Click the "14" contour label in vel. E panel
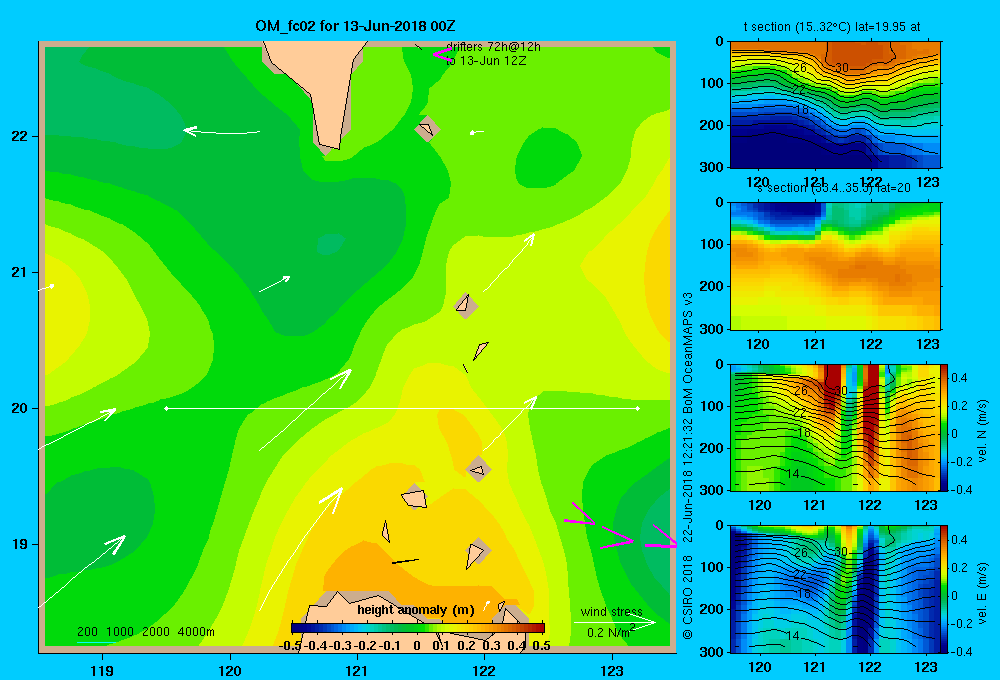1000x680 pixels. (x=792, y=636)
